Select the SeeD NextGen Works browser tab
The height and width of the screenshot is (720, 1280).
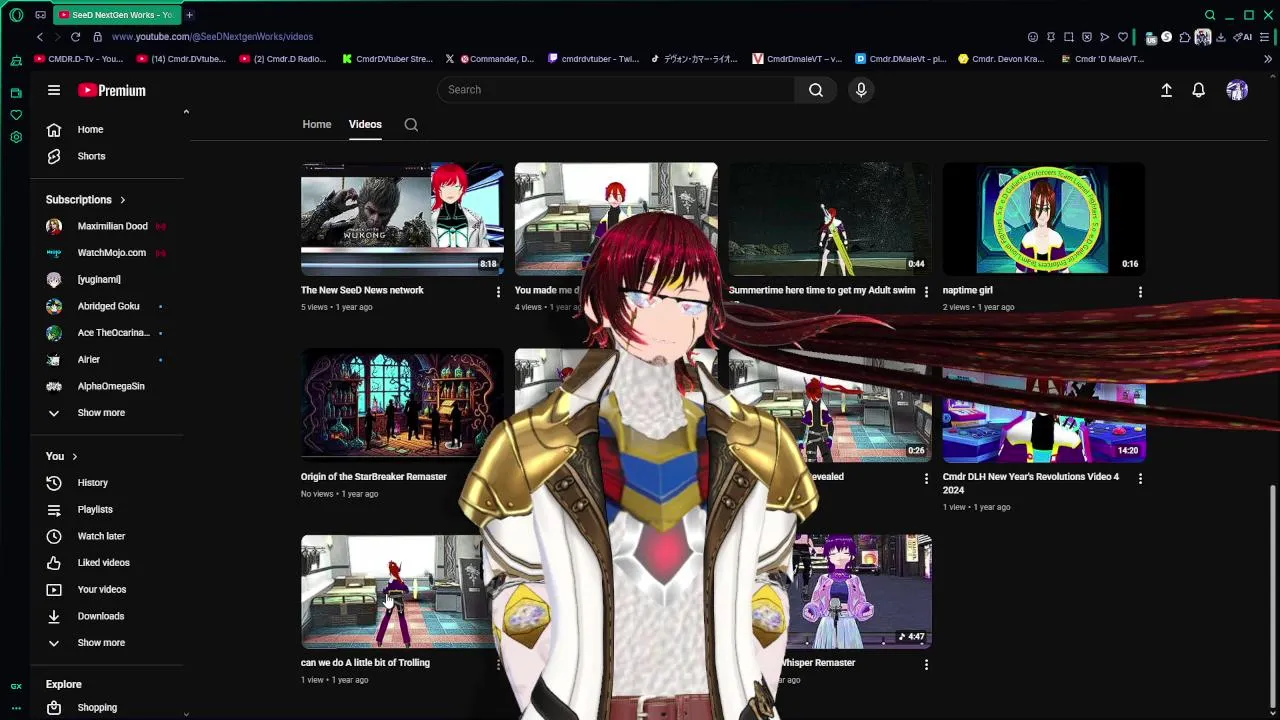coord(115,15)
